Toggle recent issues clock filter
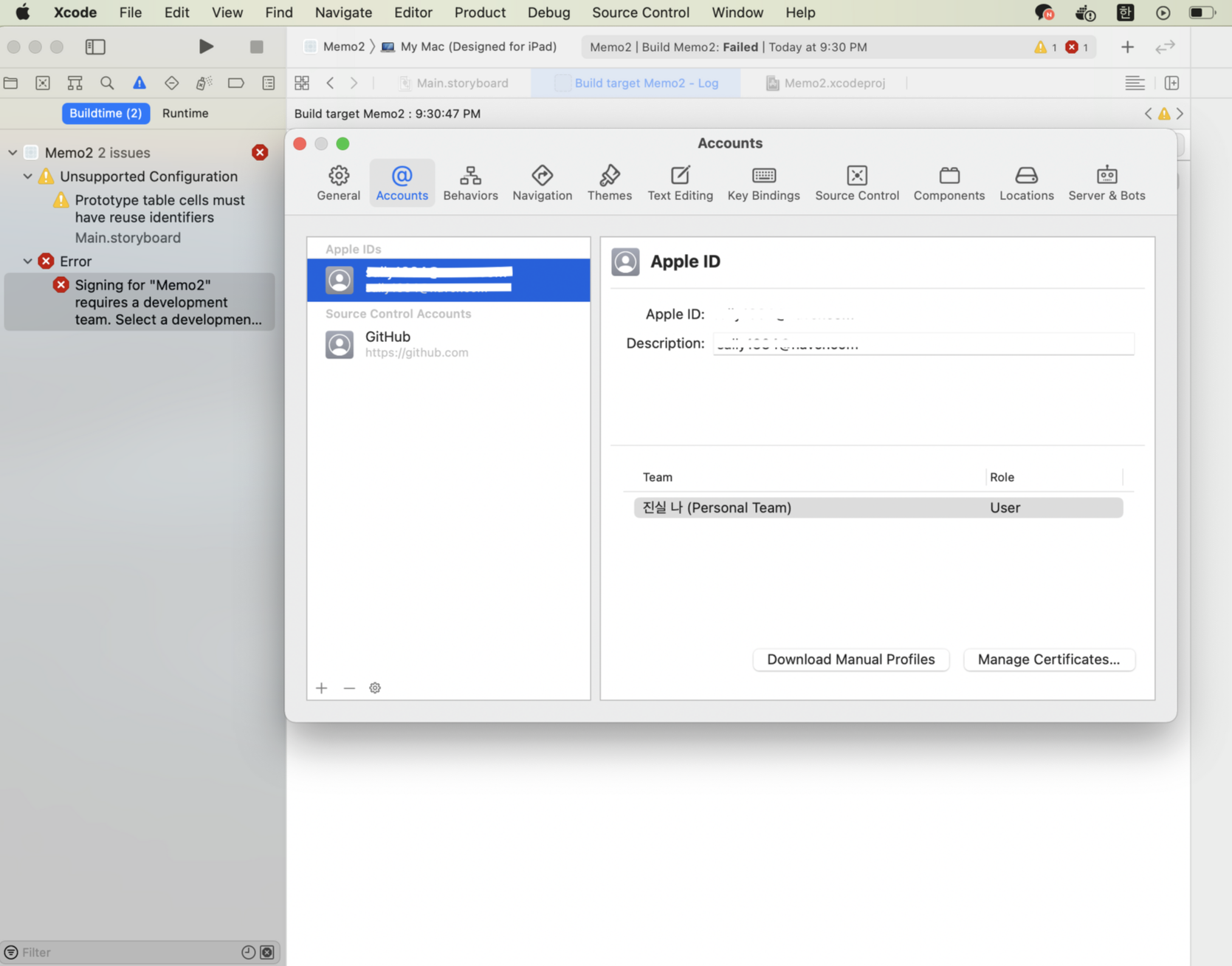This screenshot has height=966, width=1232. point(248,952)
